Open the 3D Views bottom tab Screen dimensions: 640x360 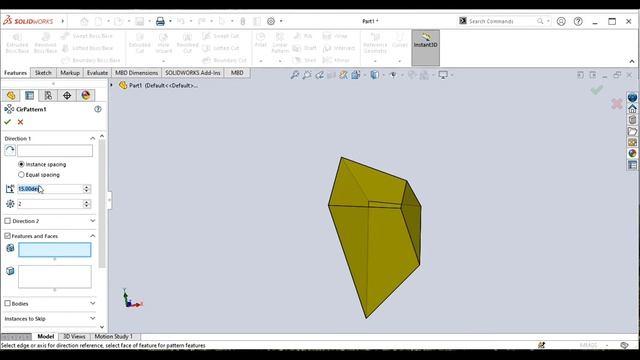click(74, 336)
